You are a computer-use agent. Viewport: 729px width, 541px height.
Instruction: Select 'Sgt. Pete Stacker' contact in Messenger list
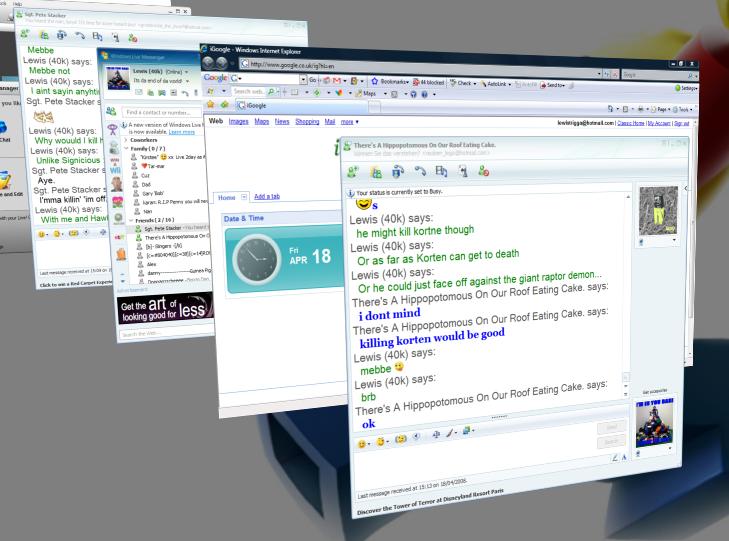[x=170, y=228]
